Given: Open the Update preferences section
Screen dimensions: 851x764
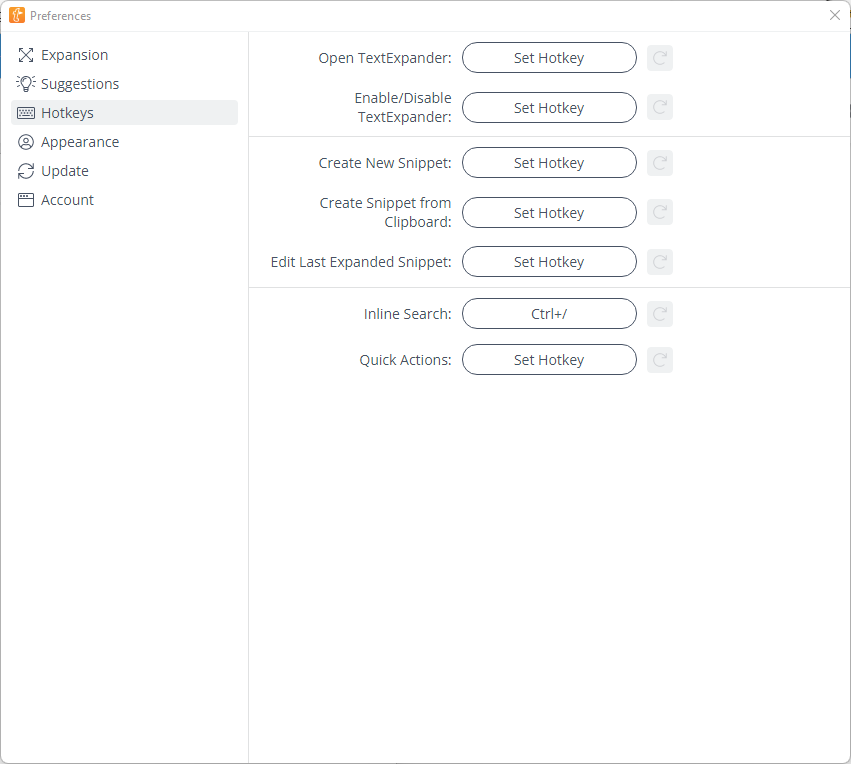Looking at the screenshot, I should tap(64, 171).
